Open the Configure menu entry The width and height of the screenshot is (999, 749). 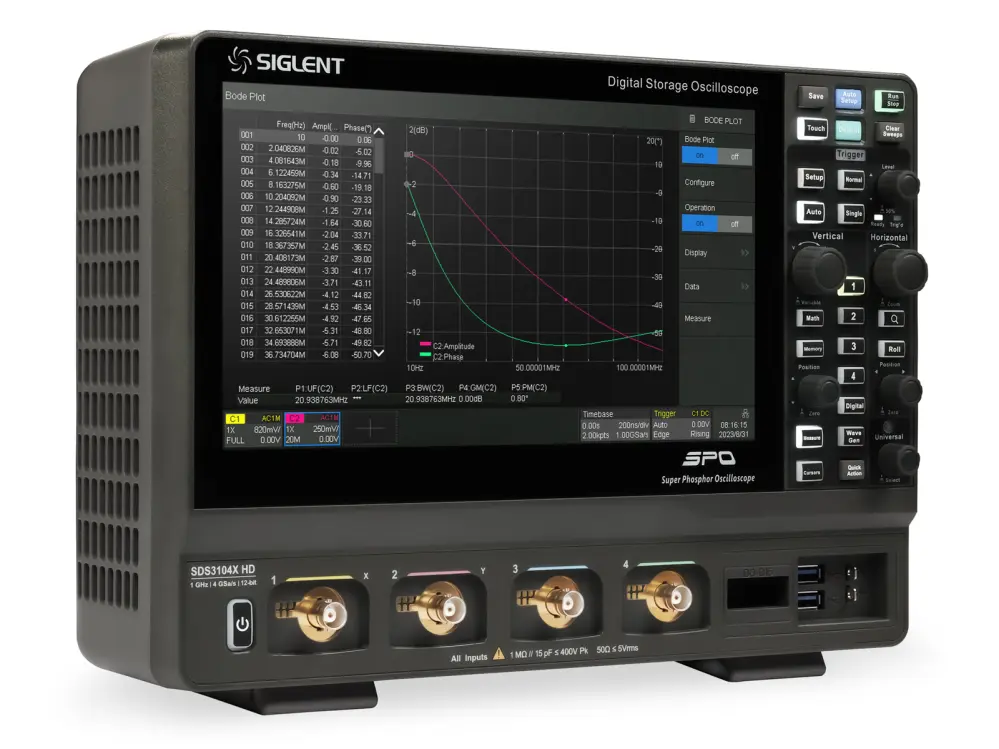click(x=716, y=183)
